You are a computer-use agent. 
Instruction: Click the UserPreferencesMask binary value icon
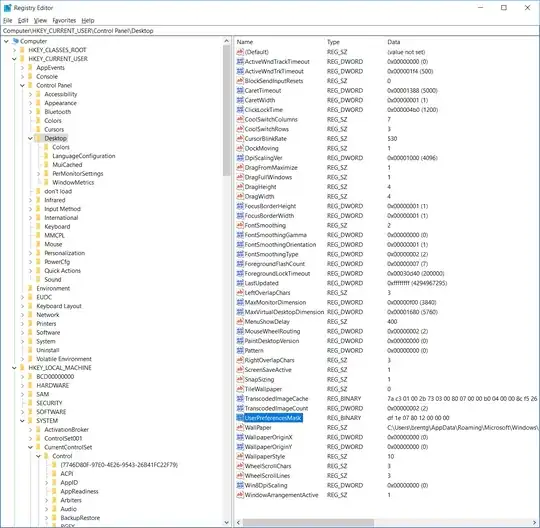coord(240,418)
